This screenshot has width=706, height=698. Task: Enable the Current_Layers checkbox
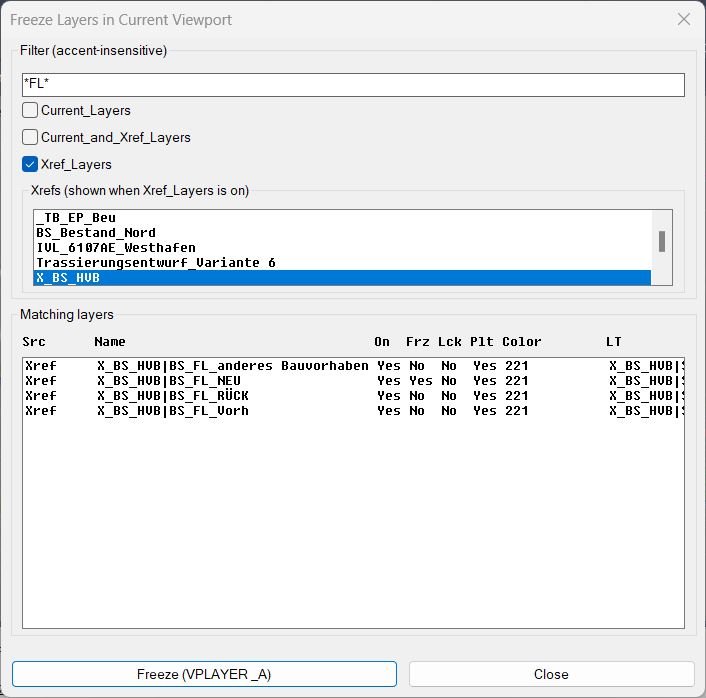(x=31, y=111)
